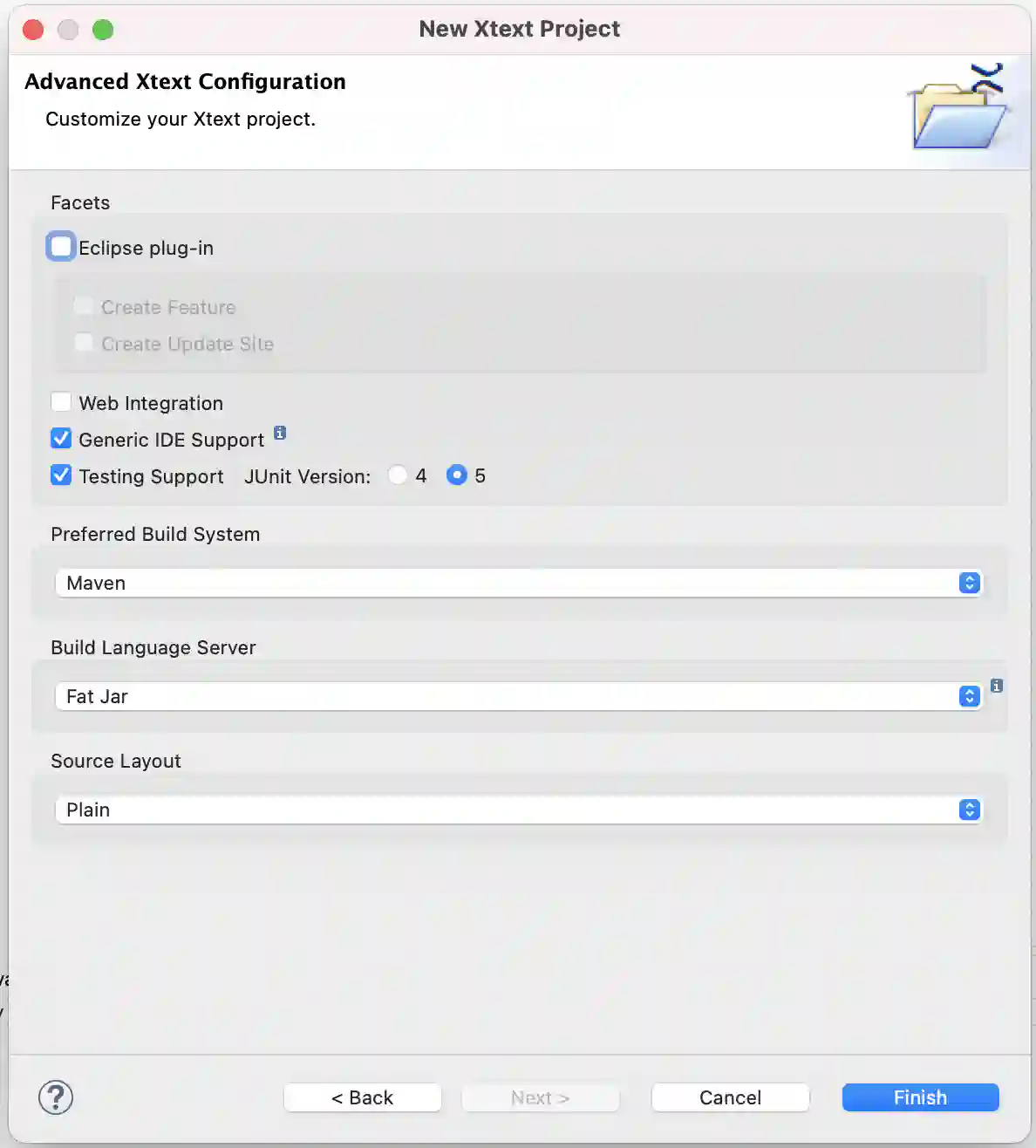Viewport: 1036px width, 1148px height.
Task: Uncheck Testing Support
Action: (x=60, y=475)
